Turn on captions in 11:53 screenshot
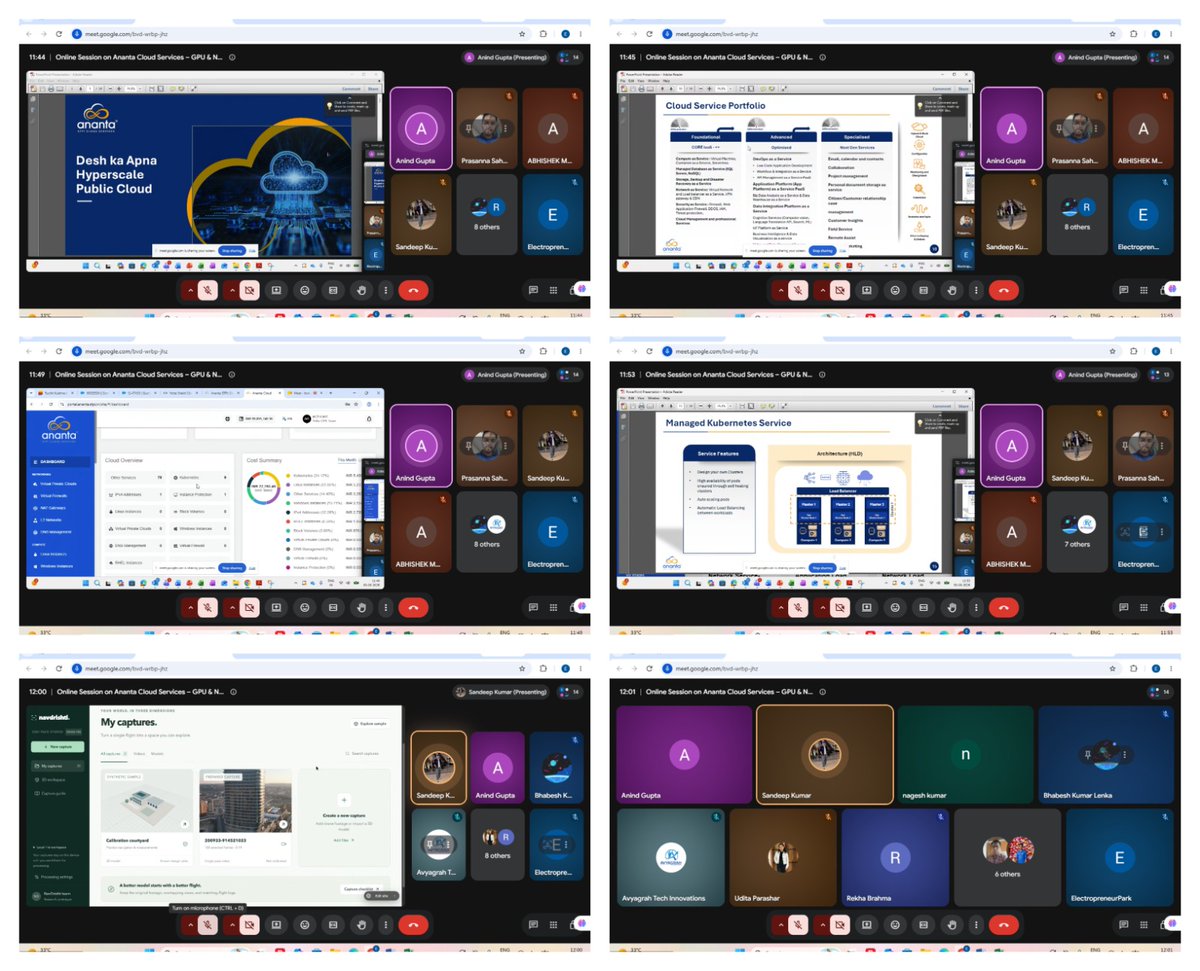This screenshot has height=971, width=1200. [923, 608]
